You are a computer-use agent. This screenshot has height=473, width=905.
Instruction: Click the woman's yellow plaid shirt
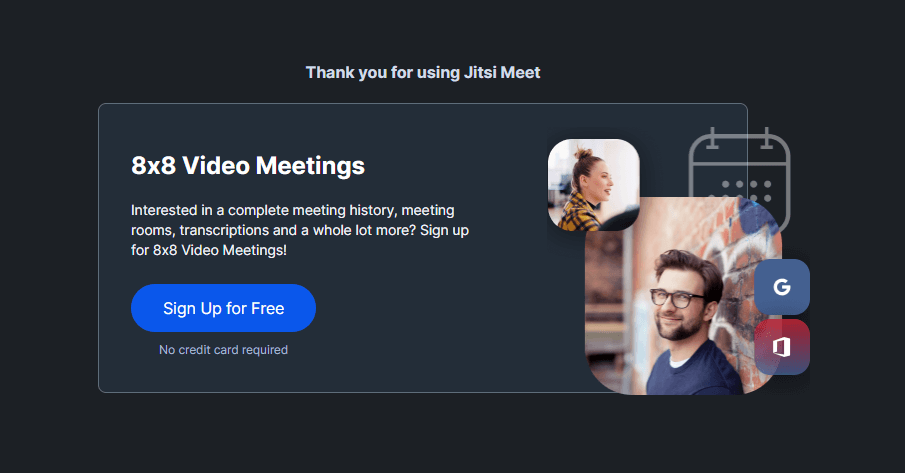[578, 212]
